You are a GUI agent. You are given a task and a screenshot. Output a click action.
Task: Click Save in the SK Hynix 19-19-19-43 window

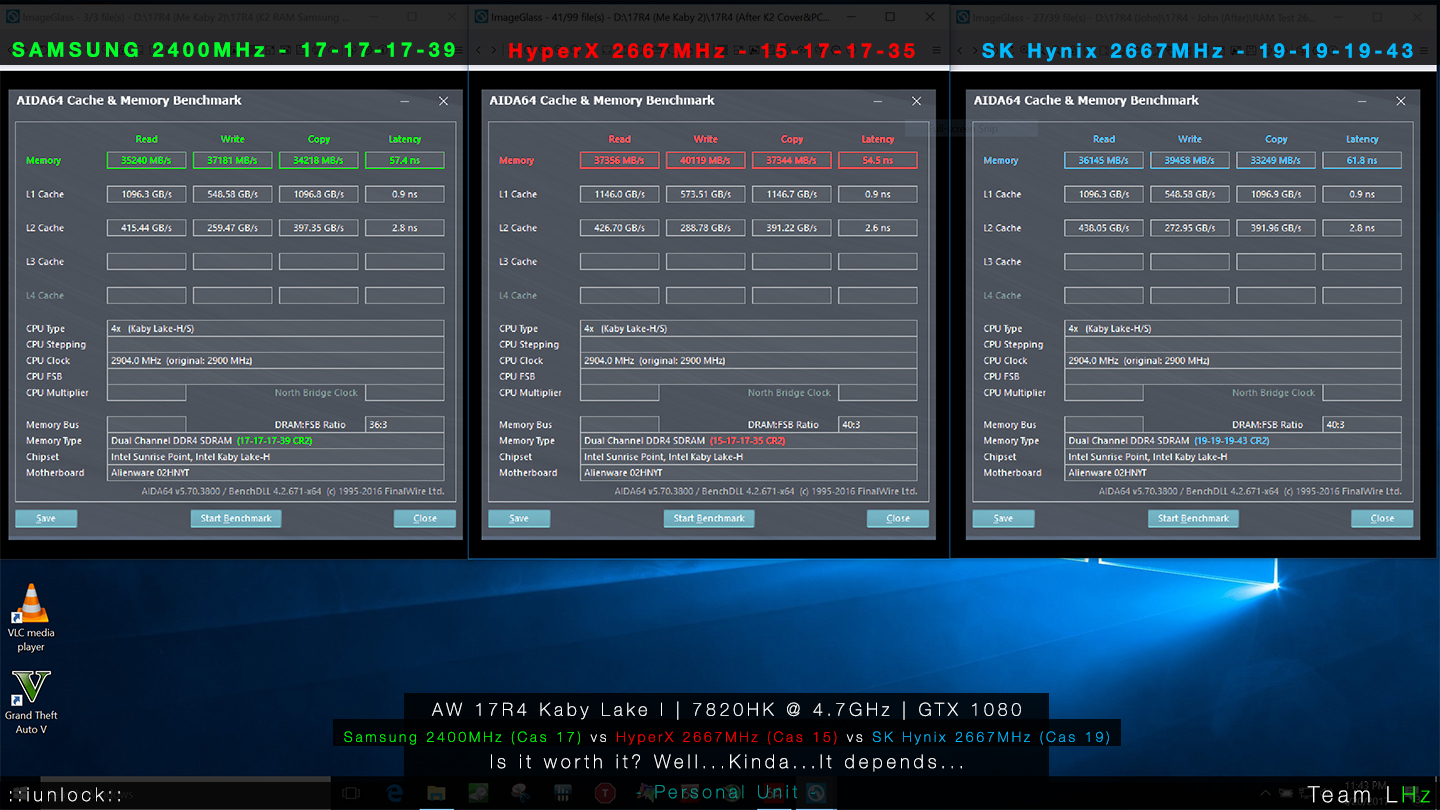(1003, 518)
